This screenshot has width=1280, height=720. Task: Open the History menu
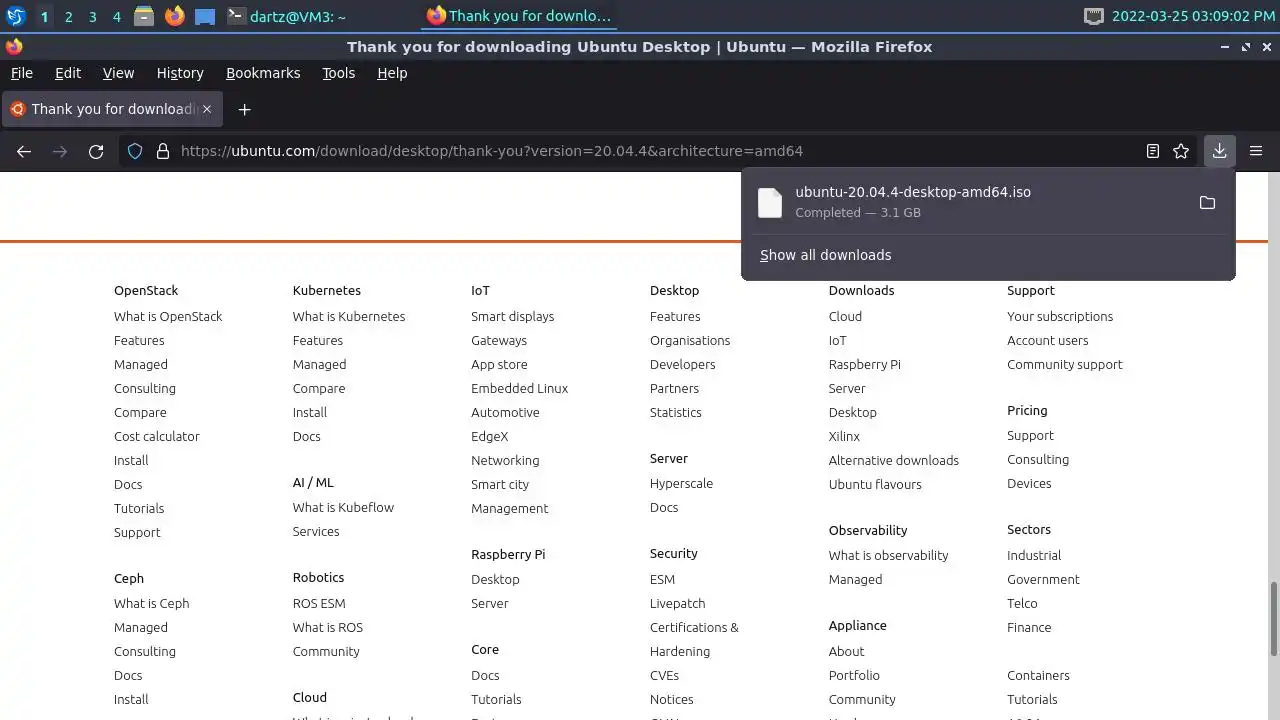(180, 73)
